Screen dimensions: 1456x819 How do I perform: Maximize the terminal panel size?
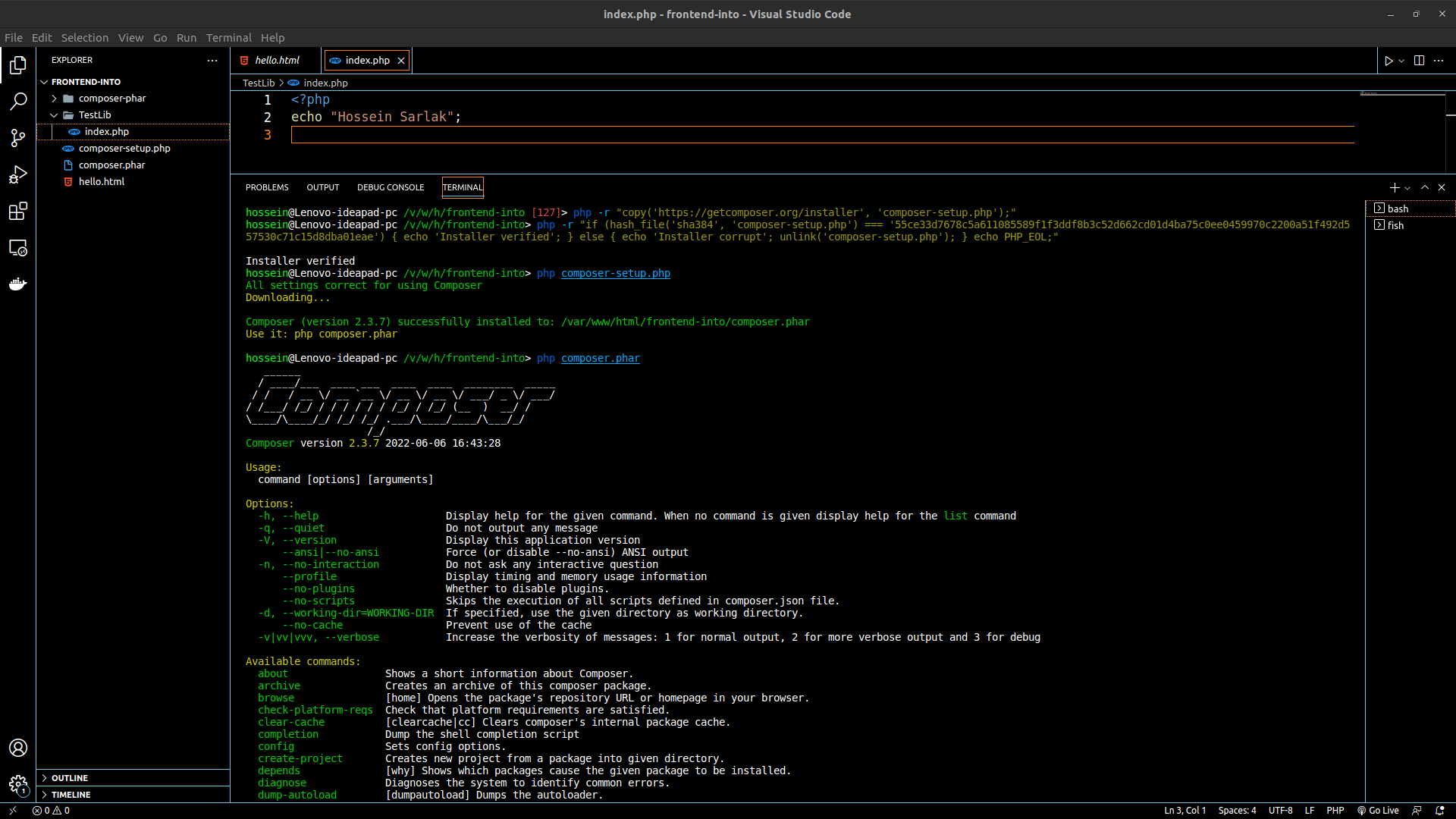(x=1425, y=187)
